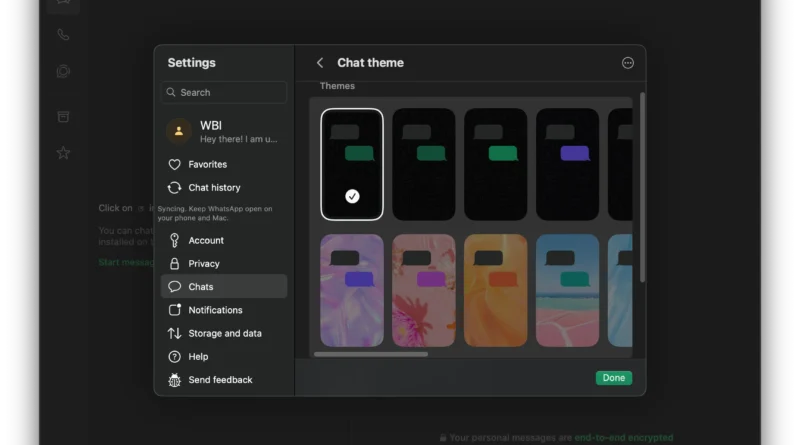Click the end-to-end encrypted link
The height and width of the screenshot is (445, 800).
click(623, 437)
